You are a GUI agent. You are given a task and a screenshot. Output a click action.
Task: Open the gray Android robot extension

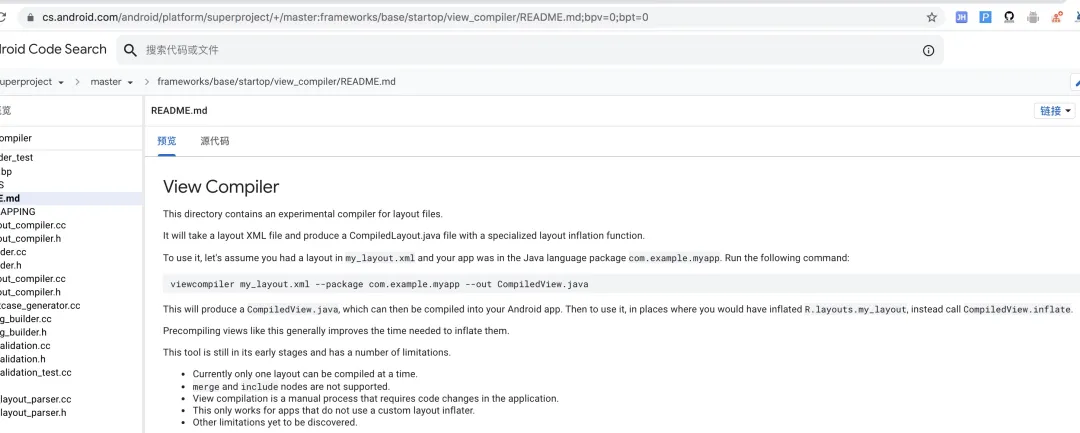pos(1032,17)
